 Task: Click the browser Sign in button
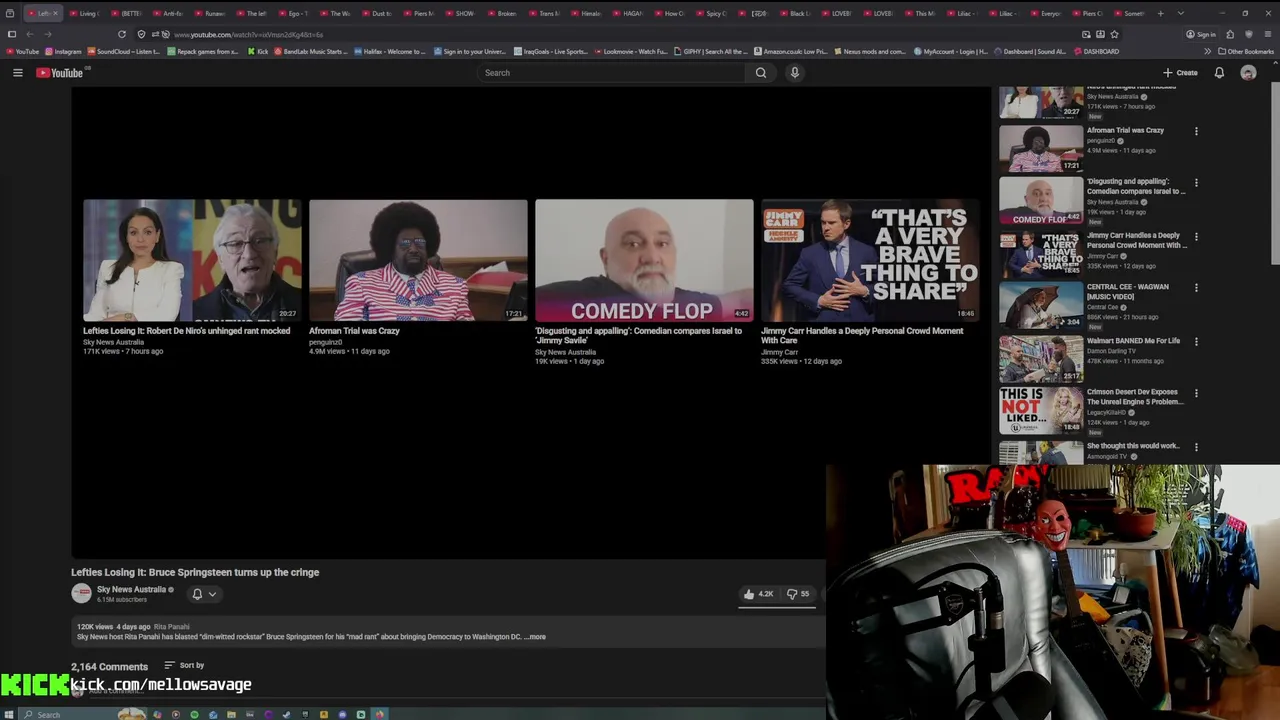point(1201,34)
